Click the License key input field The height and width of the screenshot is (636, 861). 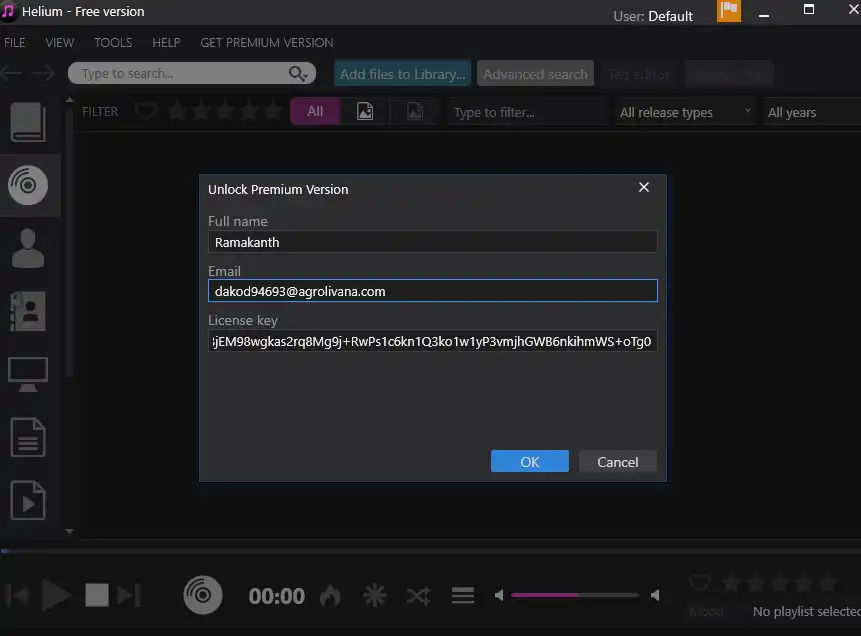432,341
